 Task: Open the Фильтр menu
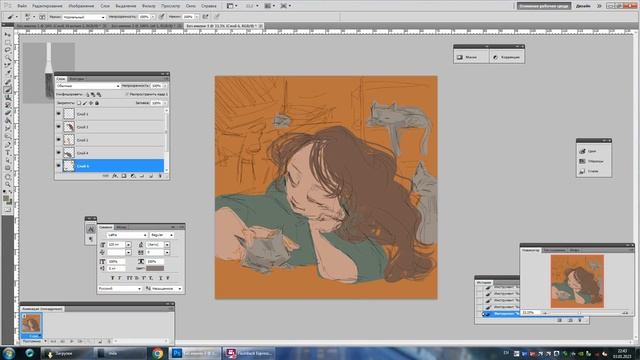click(x=149, y=6)
